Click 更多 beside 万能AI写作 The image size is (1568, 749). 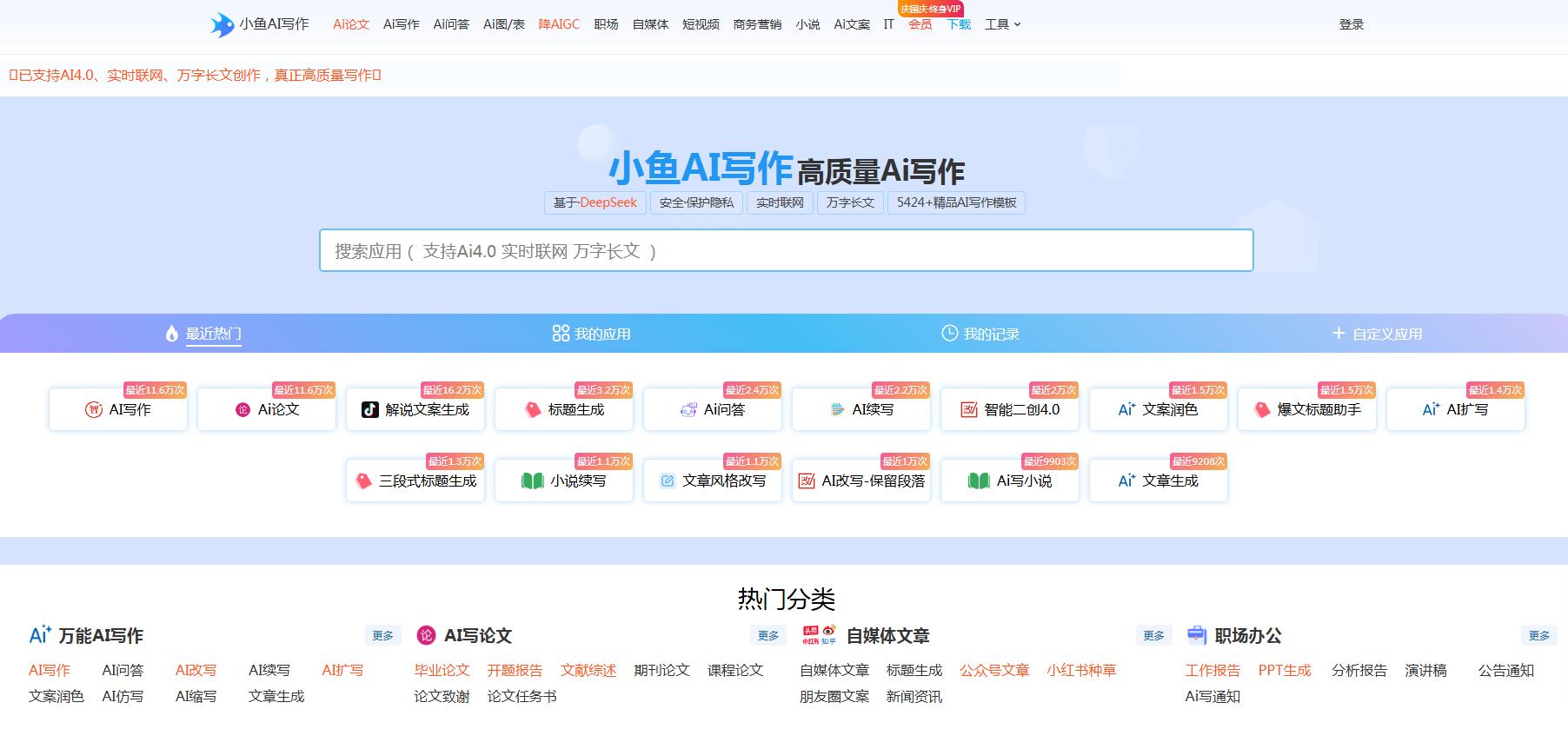(382, 635)
